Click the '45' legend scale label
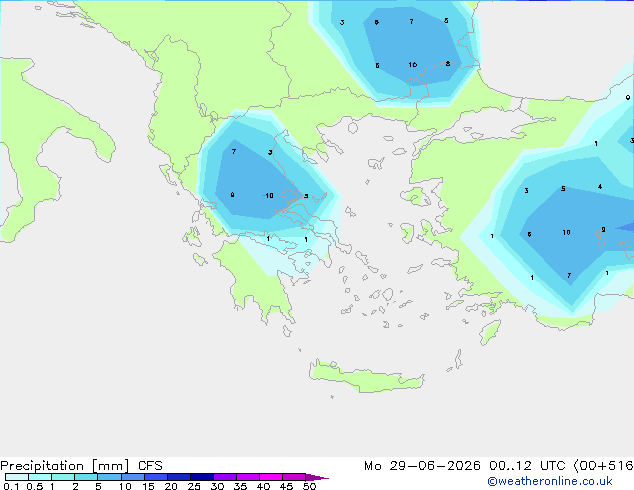 click(286, 486)
